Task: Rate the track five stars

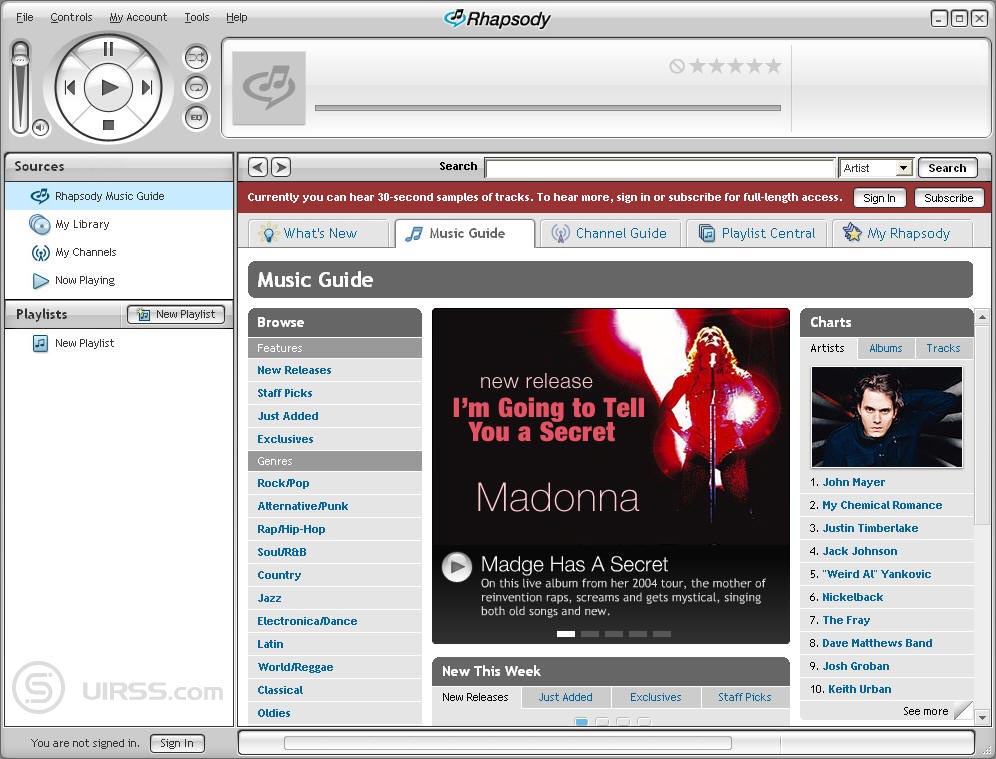Action: tap(773, 65)
